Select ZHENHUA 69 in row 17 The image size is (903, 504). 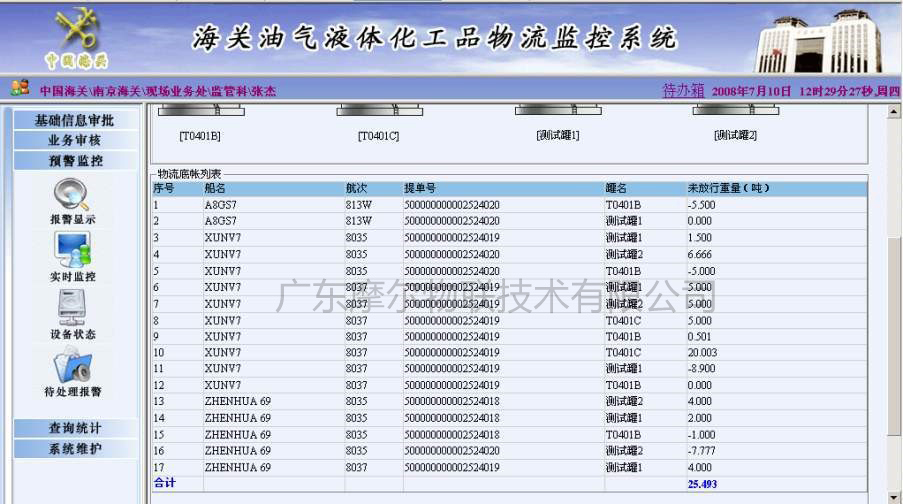(238, 467)
